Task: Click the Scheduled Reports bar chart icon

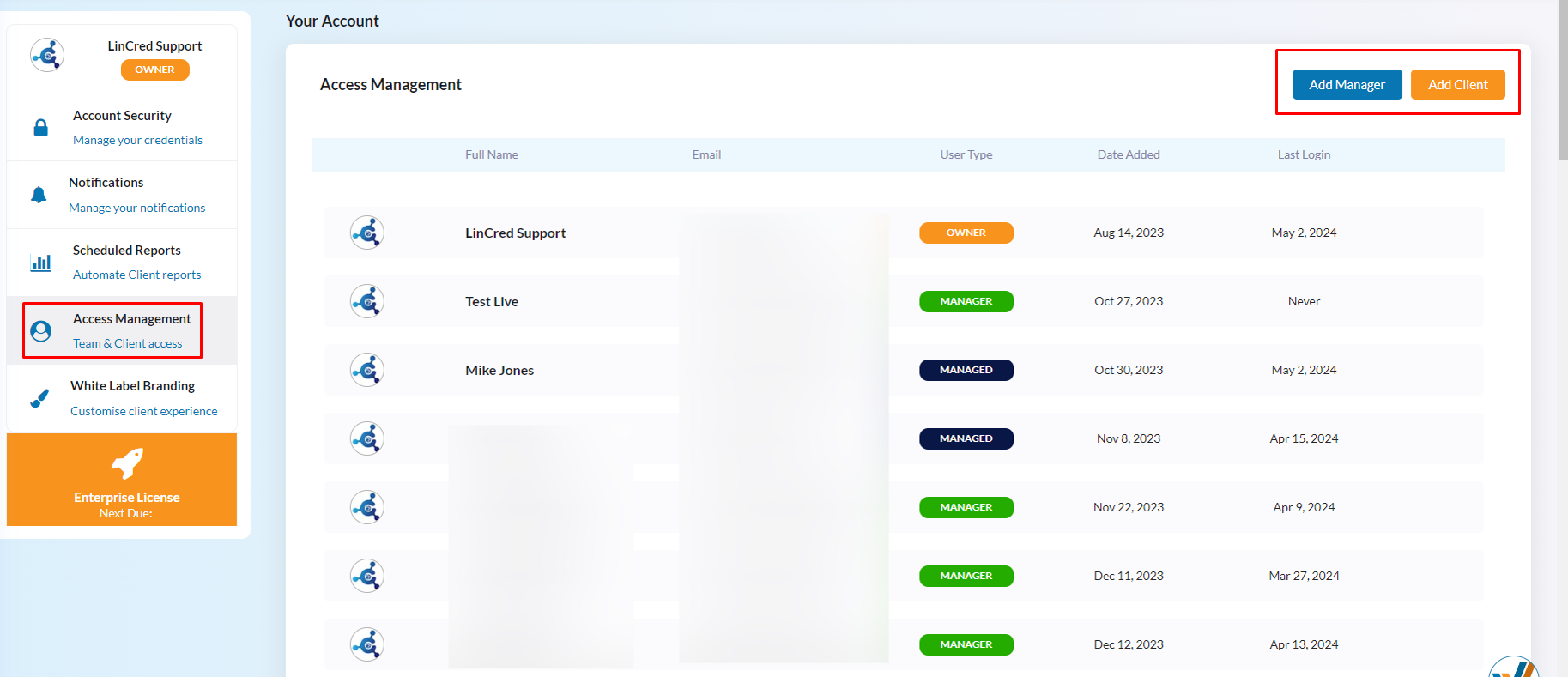Action: (x=40, y=263)
